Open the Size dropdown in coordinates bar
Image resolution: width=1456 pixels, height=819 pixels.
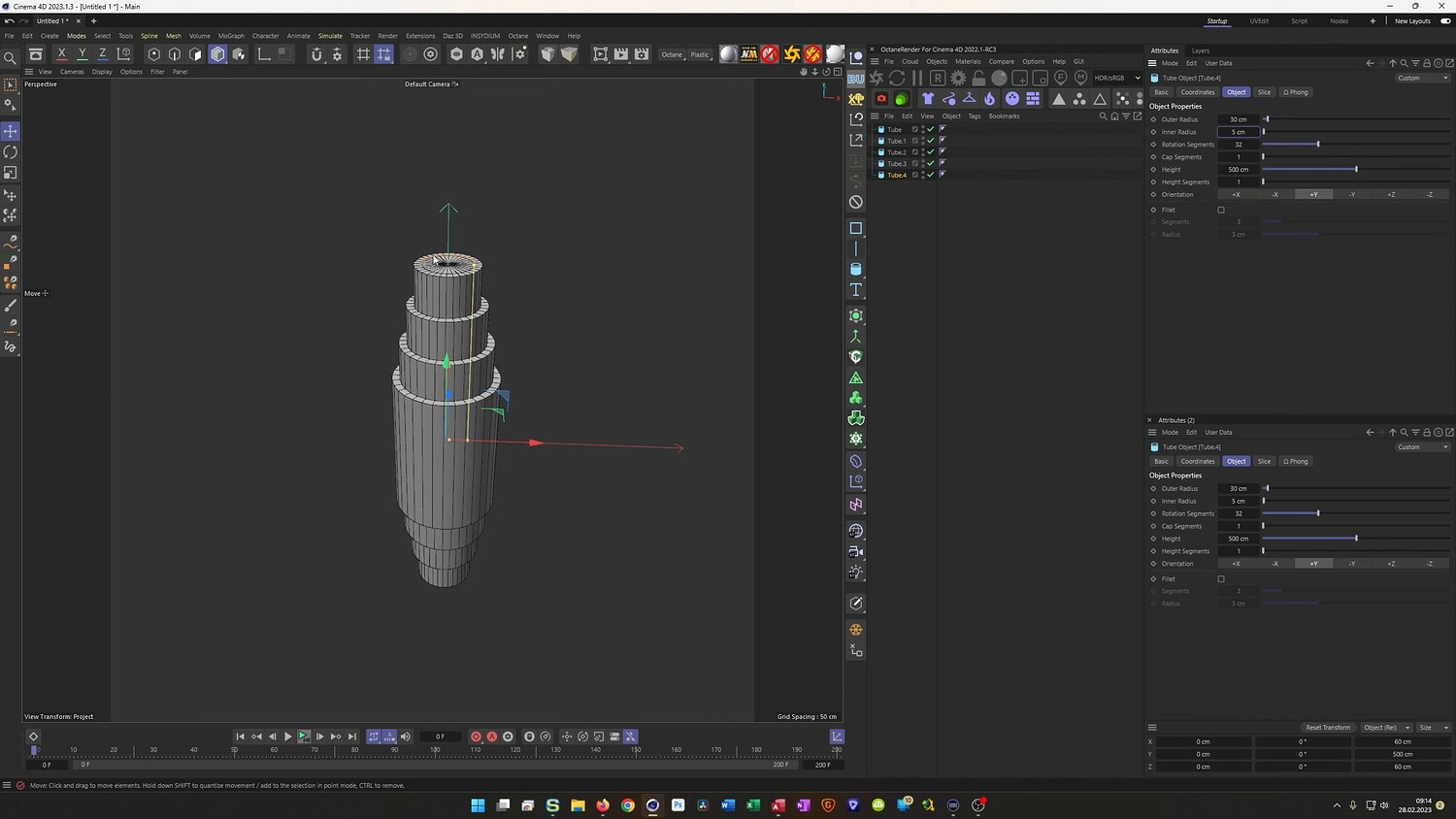1433,728
